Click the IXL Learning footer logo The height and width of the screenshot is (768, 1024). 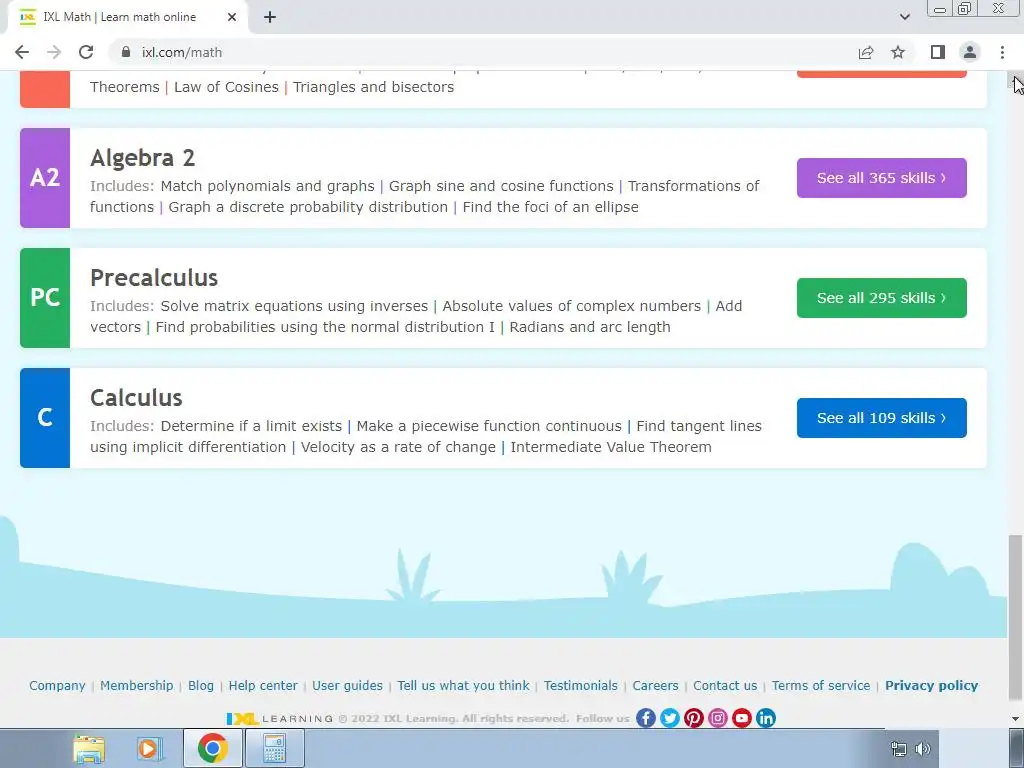click(x=280, y=718)
